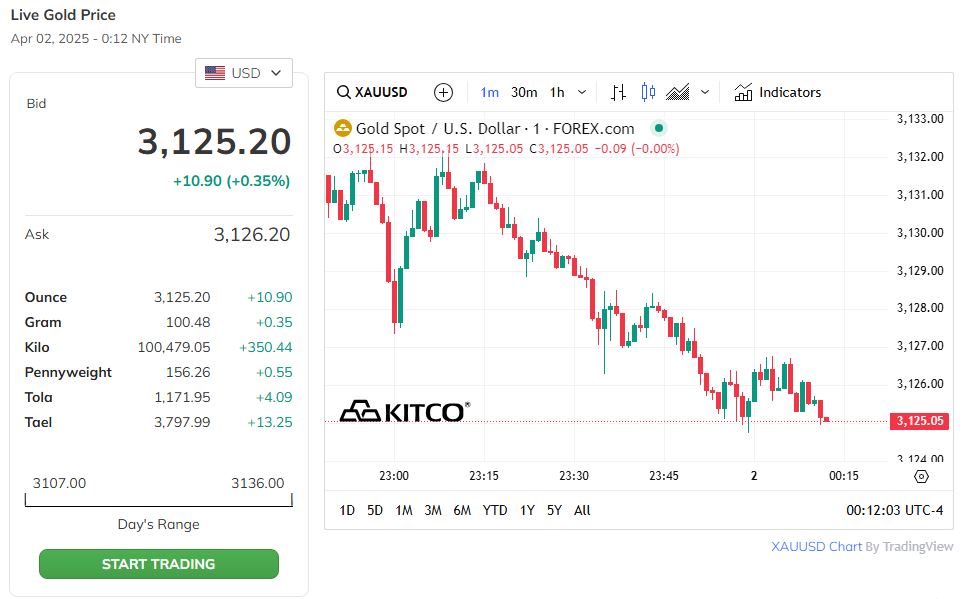965x599 pixels.
Task: Switch to the 1h interval
Action: click(x=557, y=92)
